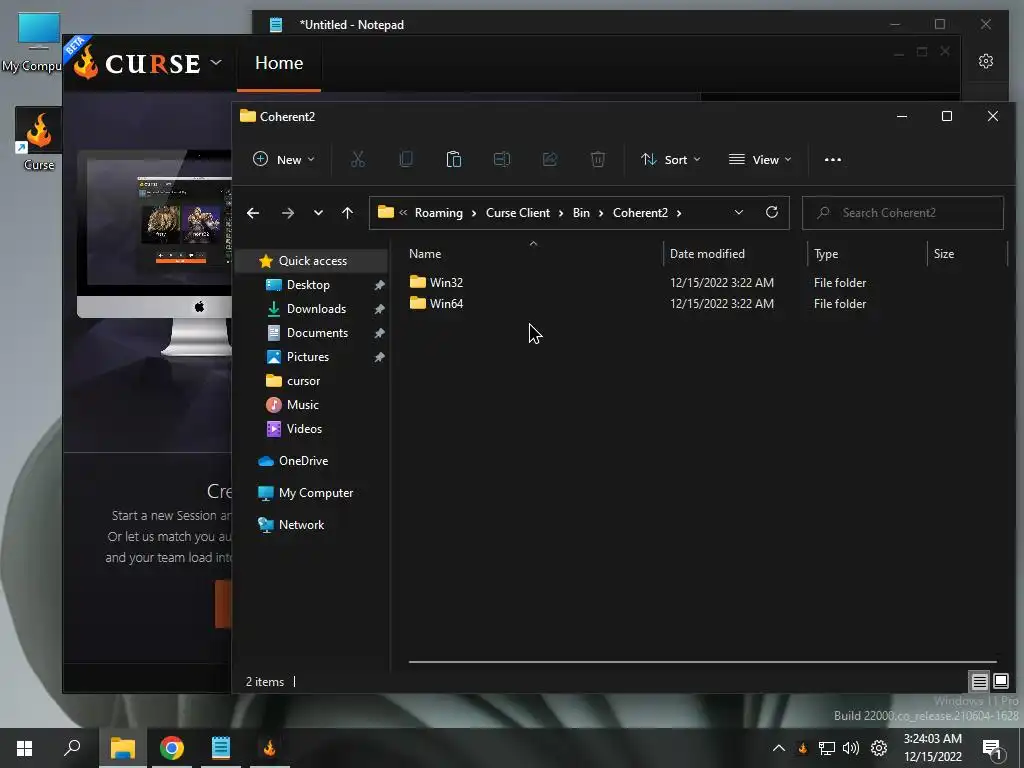Open notification center icon
This screenshot has height=768, width=1024.
pyautogui.click(x=992, y=748)
